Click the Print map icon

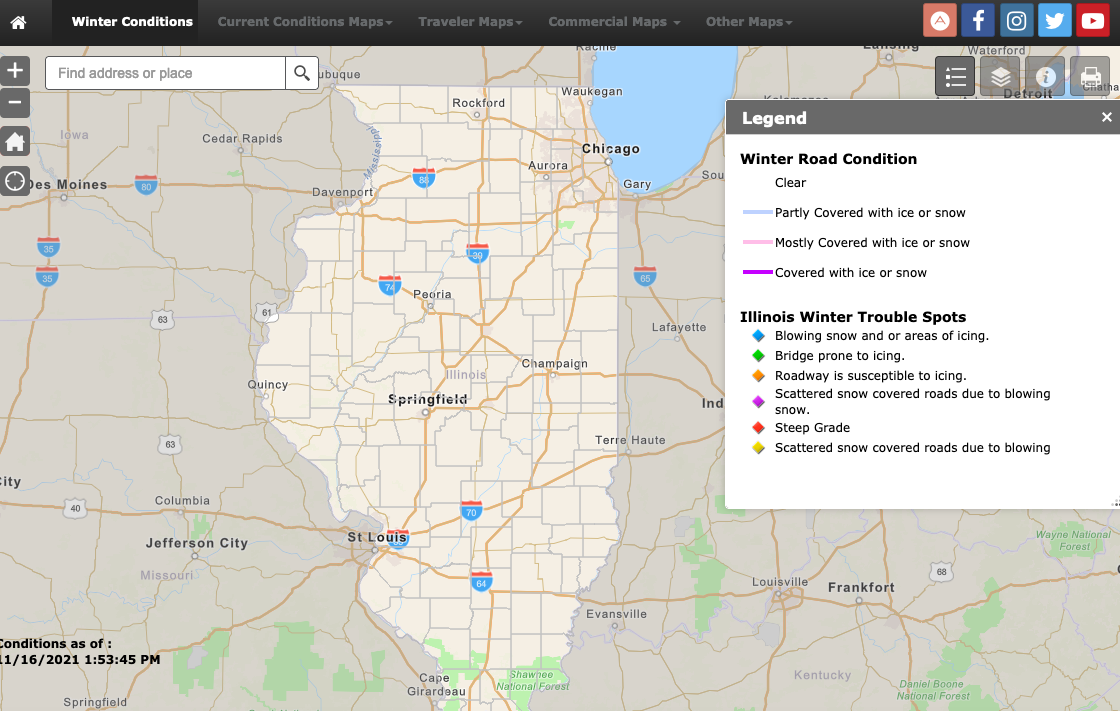tap(1090, 76)
